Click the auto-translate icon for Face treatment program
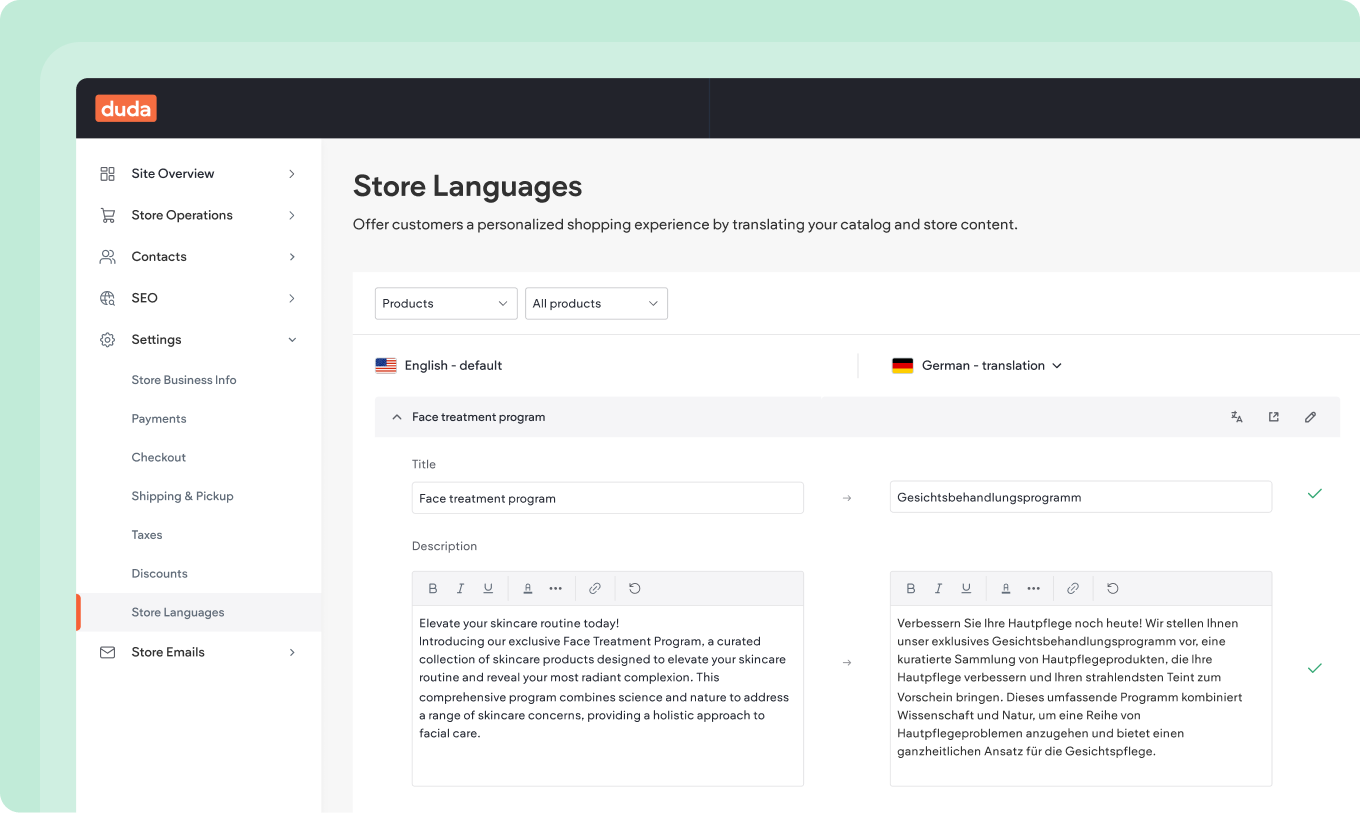 [x=1237, y=416]
